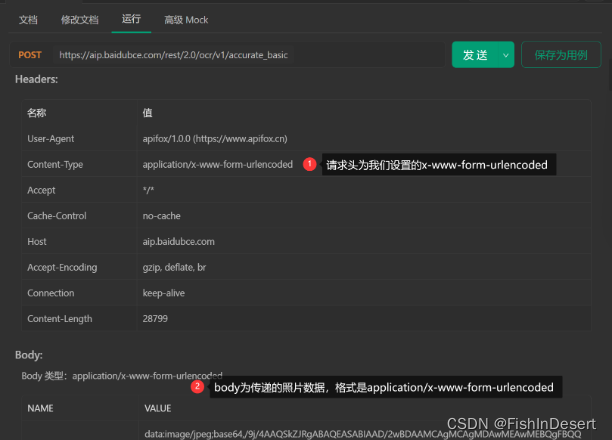Viewport: 612px width, 440px height.
Task: Select the Content-Length header name
Action: (x=60, y=319)
